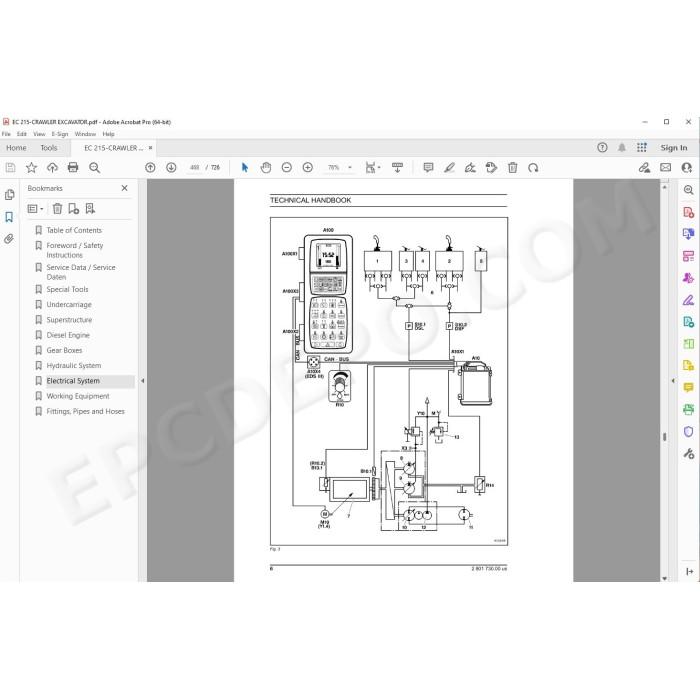700x700 pixels.
Task: Click the Save file icon
Action: tap(10, 168)
